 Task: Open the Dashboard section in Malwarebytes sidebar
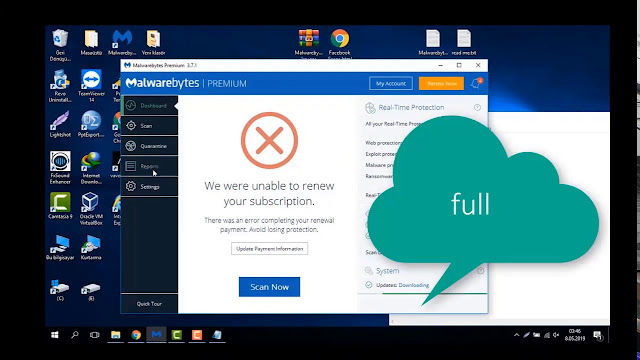pyautogui.click(x=149, y=106)
